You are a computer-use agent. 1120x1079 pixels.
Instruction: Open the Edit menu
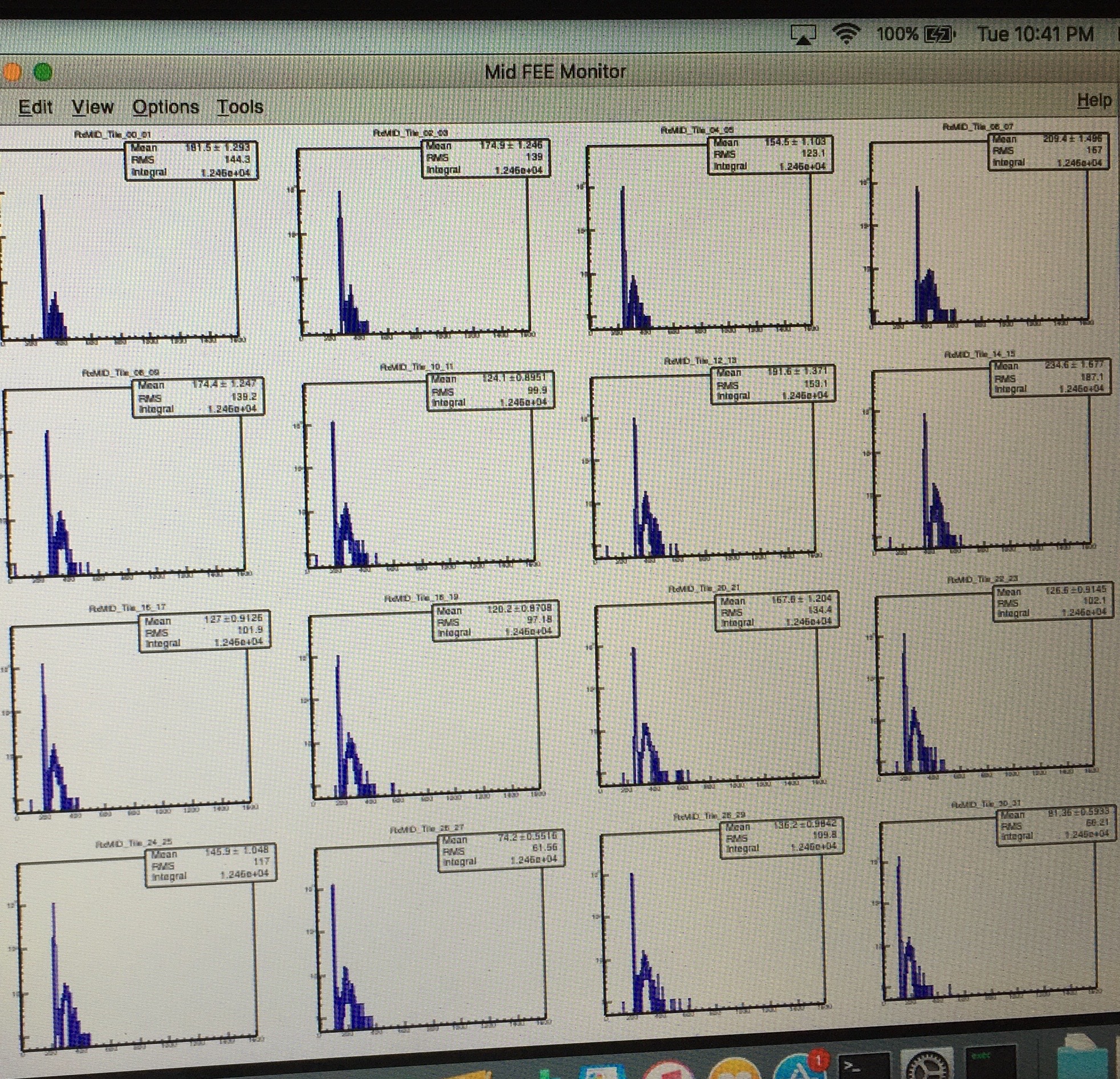tap(35, 107)
